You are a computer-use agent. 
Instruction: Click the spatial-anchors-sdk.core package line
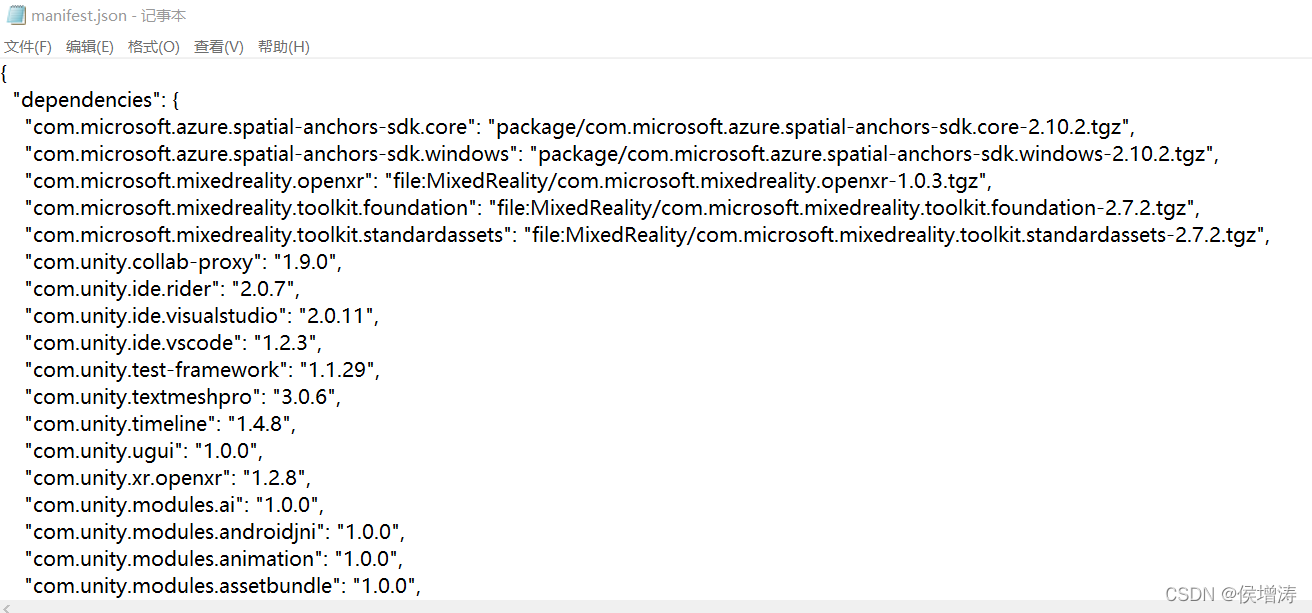582,127
